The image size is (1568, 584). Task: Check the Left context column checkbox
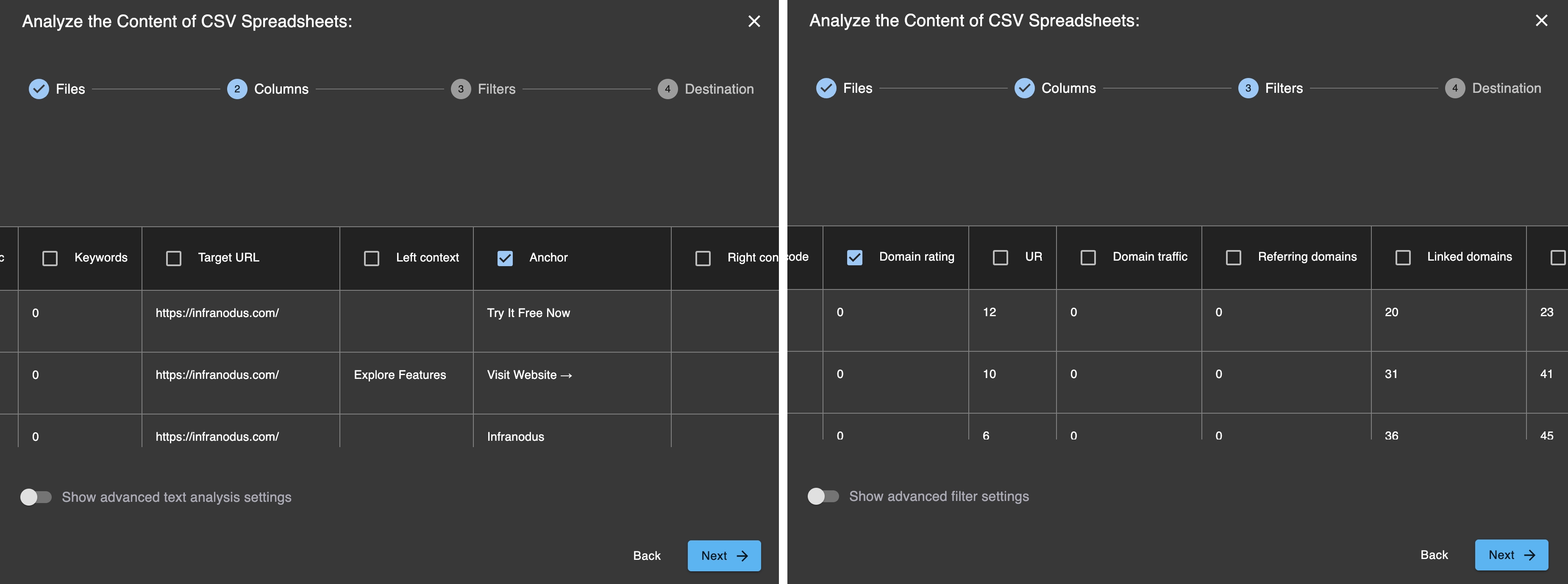371,258
